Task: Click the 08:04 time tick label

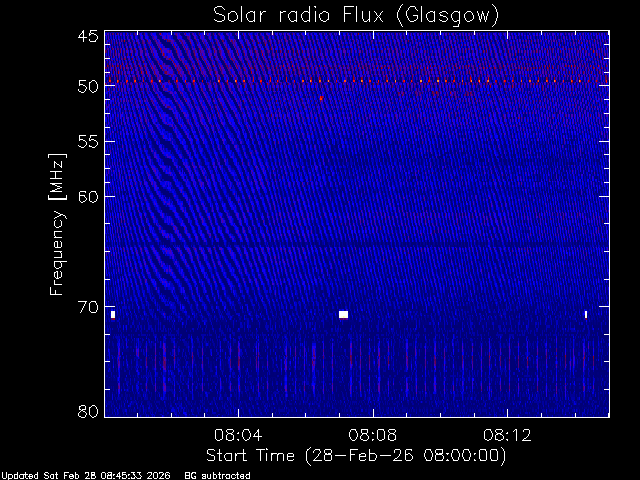Action: (238, 435)
